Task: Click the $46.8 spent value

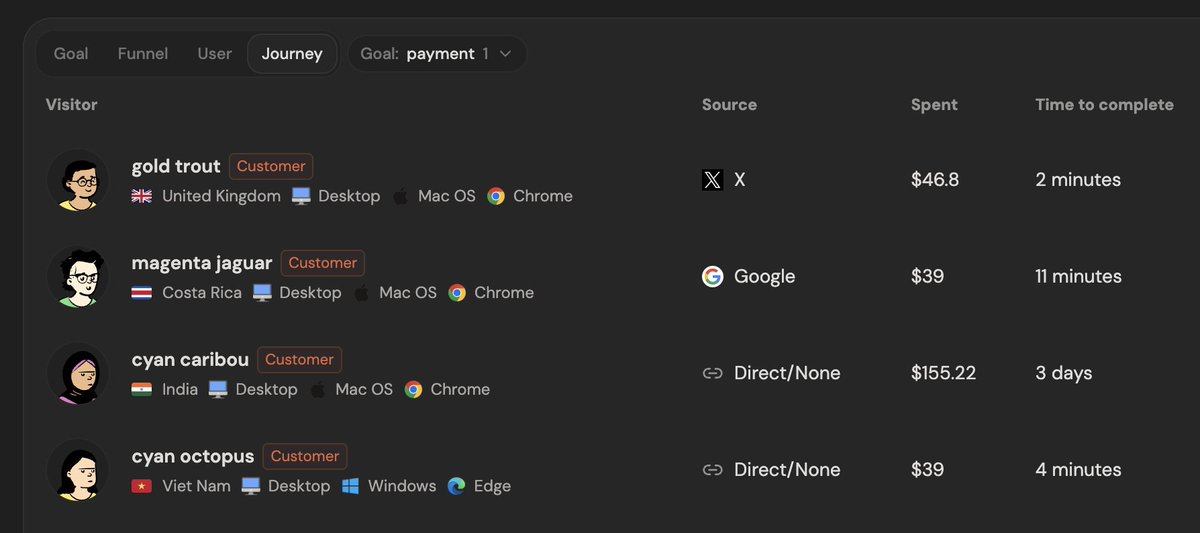Action: (x=935, y=180)
